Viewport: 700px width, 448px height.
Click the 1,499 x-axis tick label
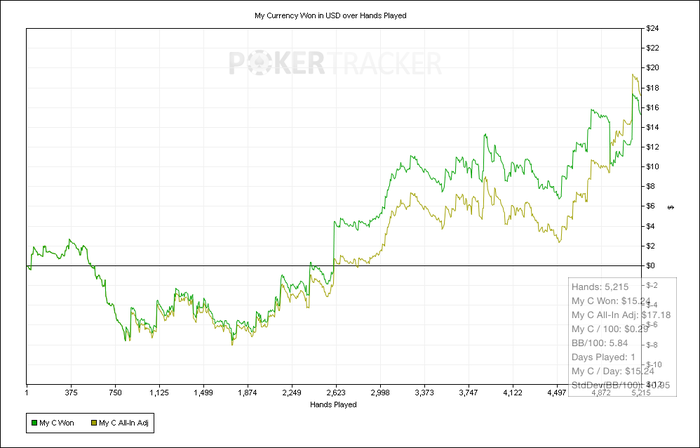pyautogui.click(x=203, y=393)
